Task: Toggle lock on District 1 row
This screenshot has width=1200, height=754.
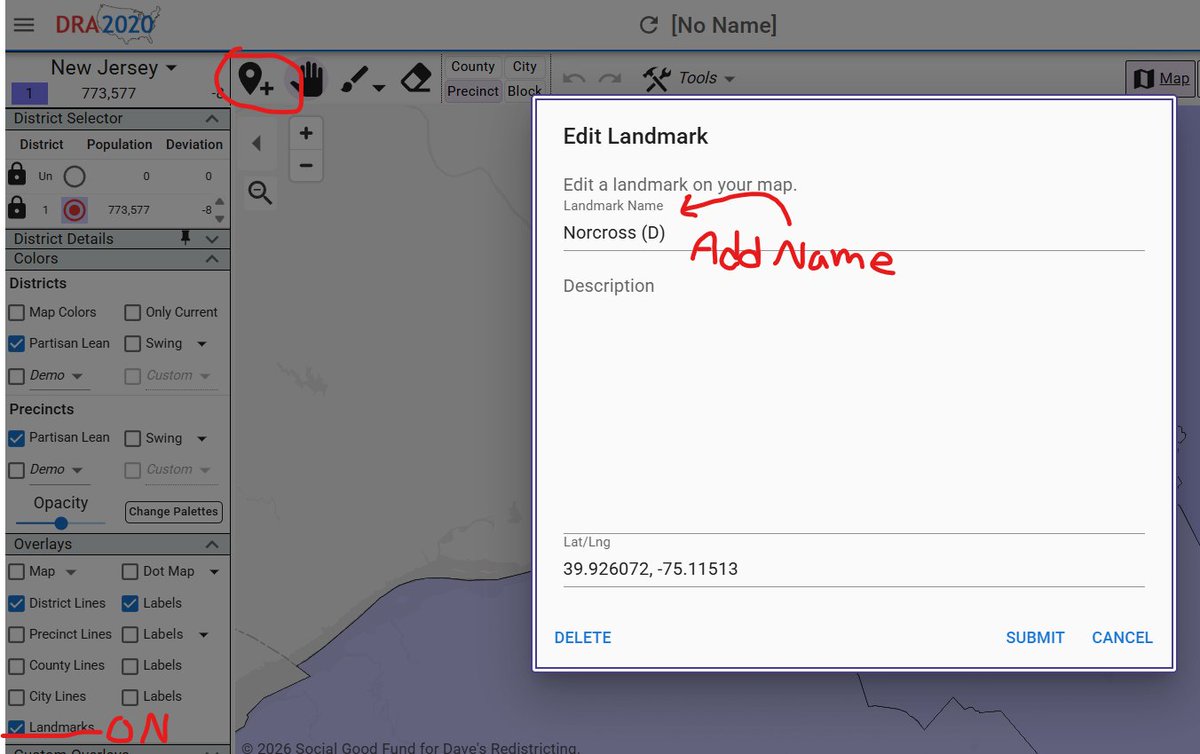Action: pos(16,208)
